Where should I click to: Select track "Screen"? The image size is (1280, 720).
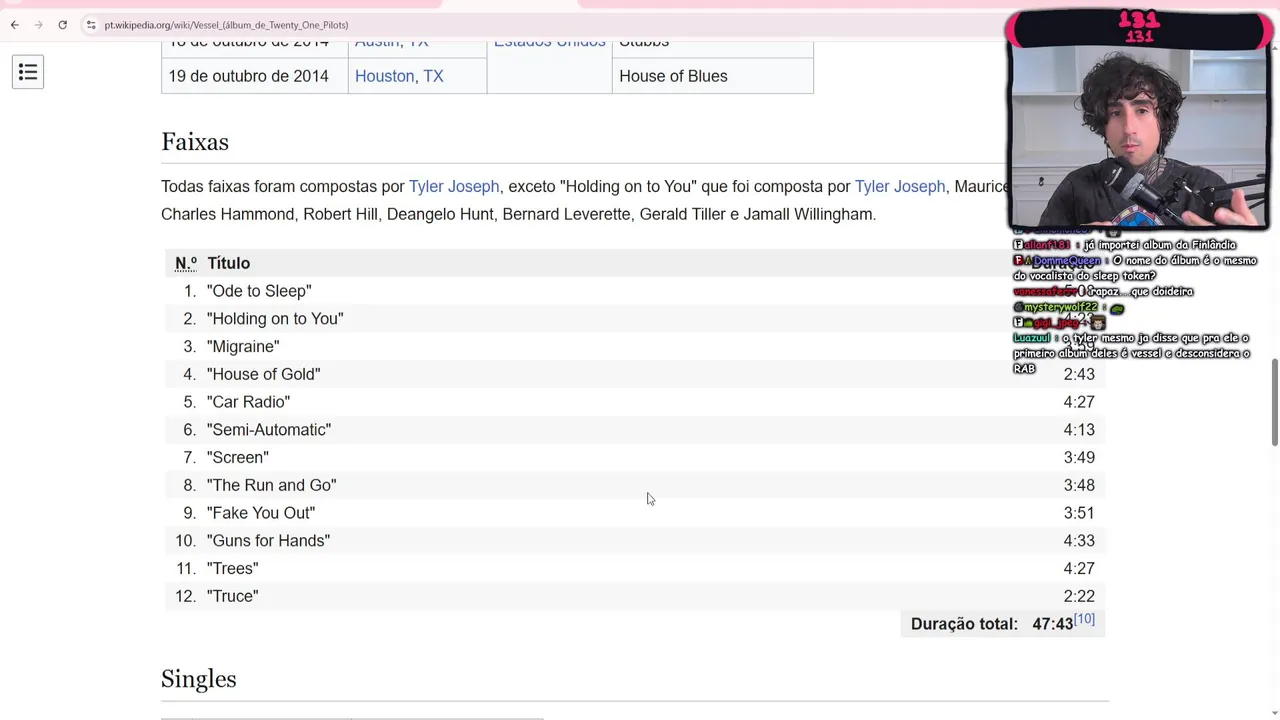(238, 457)
